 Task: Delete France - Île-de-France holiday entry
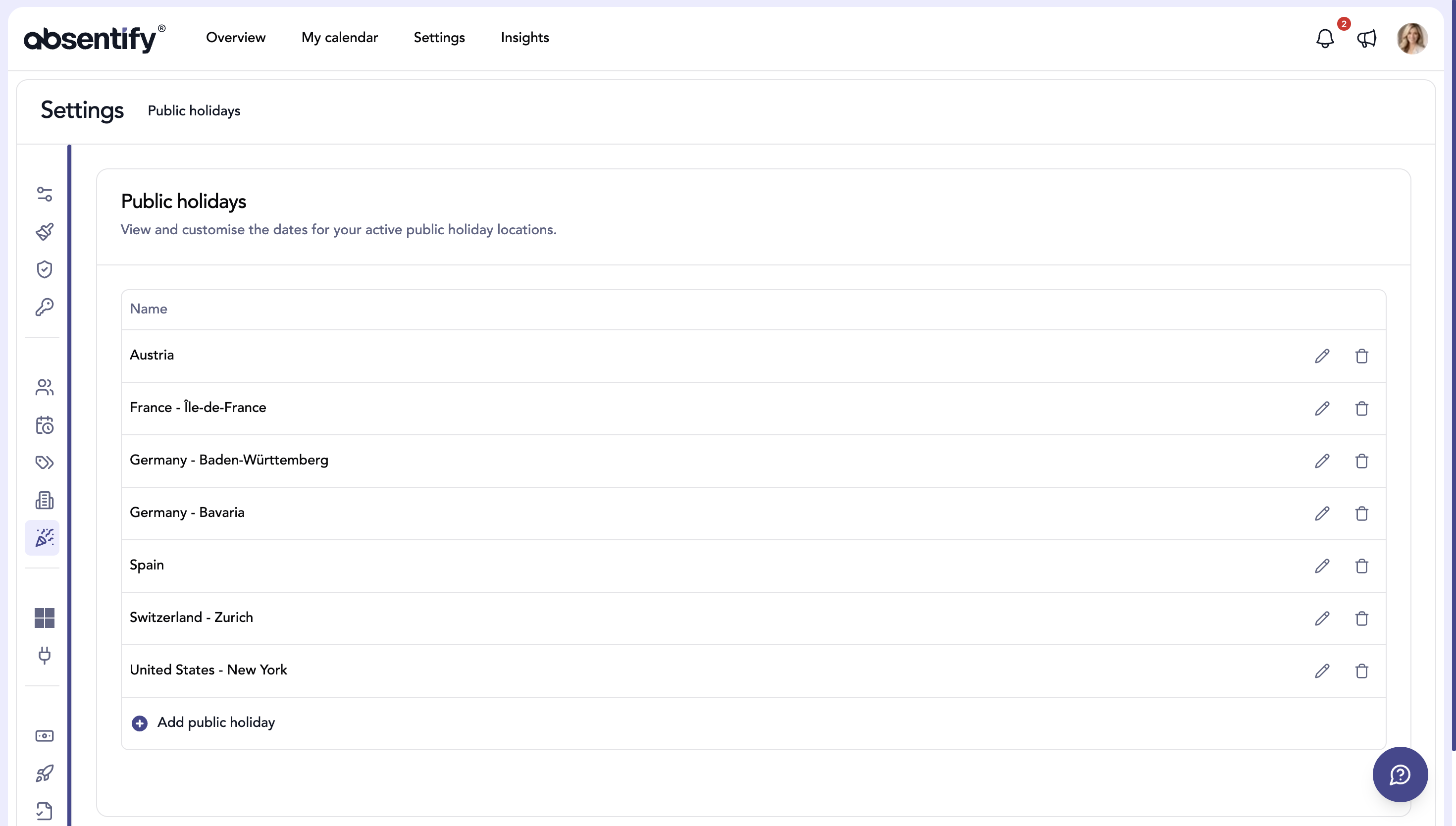coord(1361,409)
